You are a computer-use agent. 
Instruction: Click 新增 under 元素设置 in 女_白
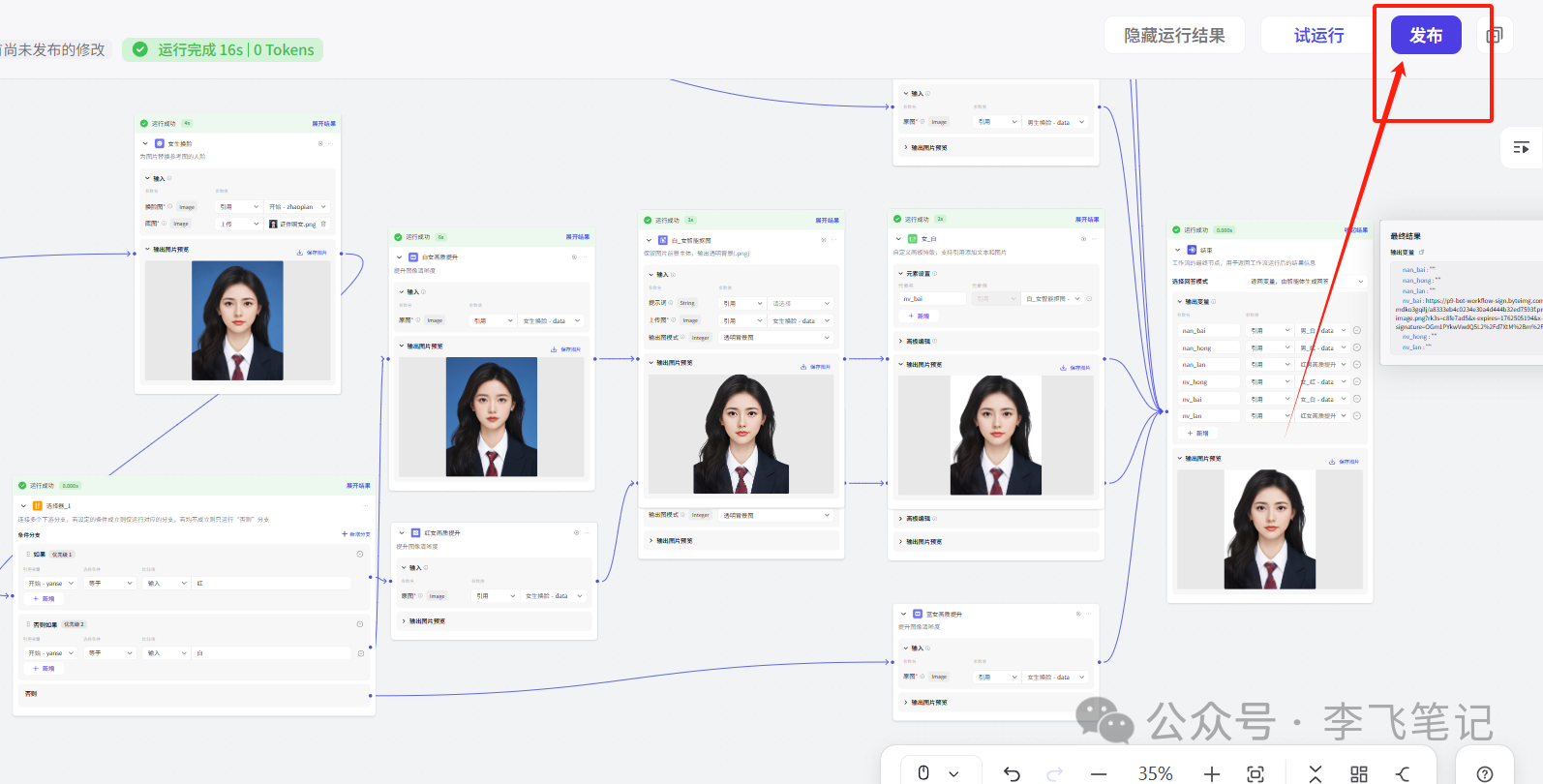[x=919, y=317]
